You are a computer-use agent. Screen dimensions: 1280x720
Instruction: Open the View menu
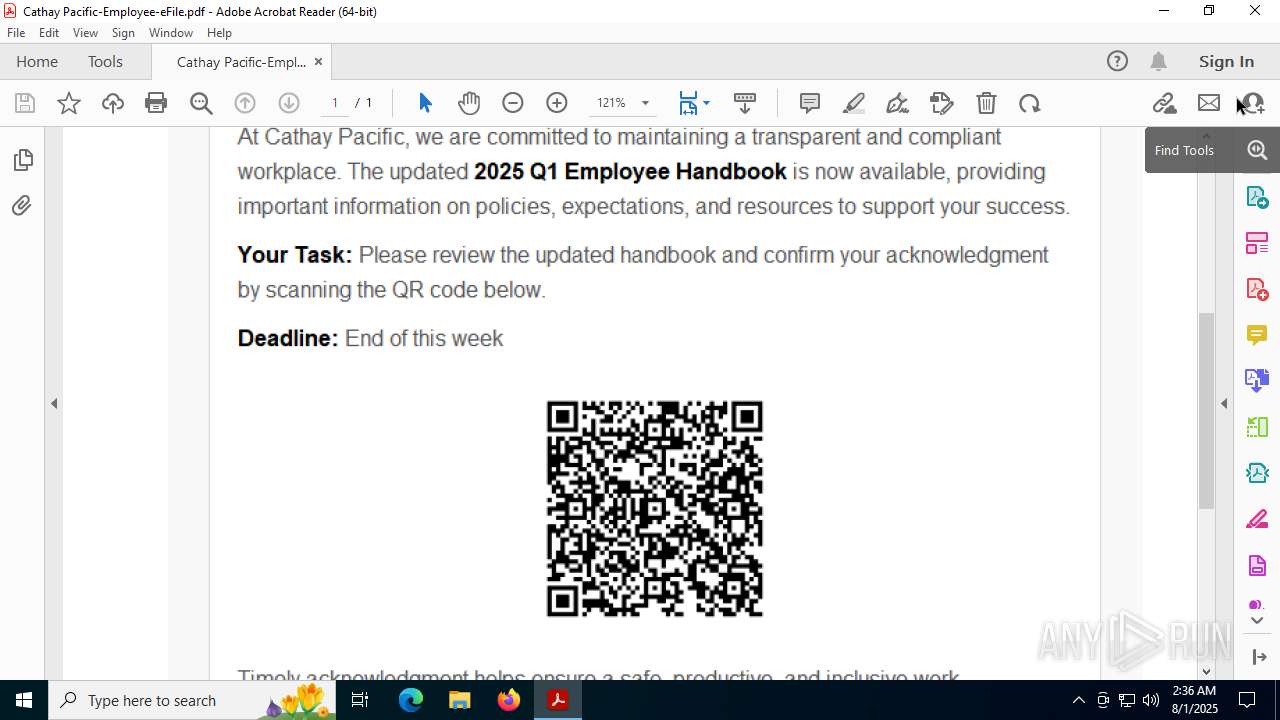click(x=85, y=33)
